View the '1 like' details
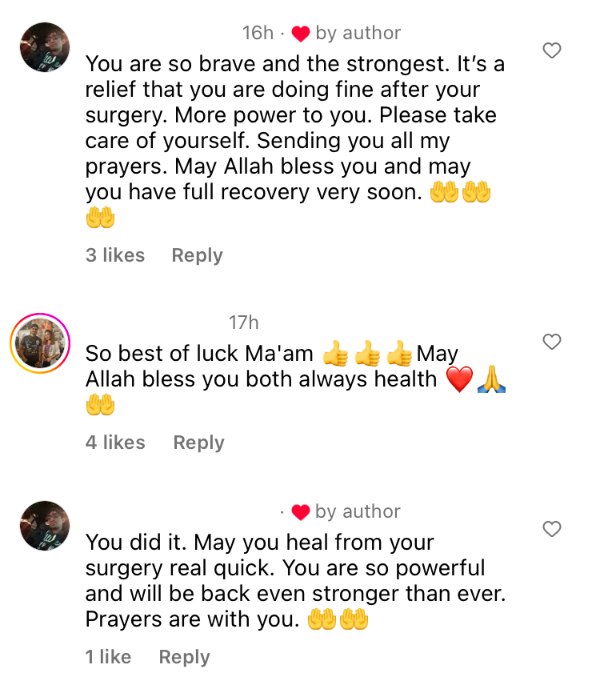Image resolution: width=600 pixels, height=681 pixels. [108, 657]
